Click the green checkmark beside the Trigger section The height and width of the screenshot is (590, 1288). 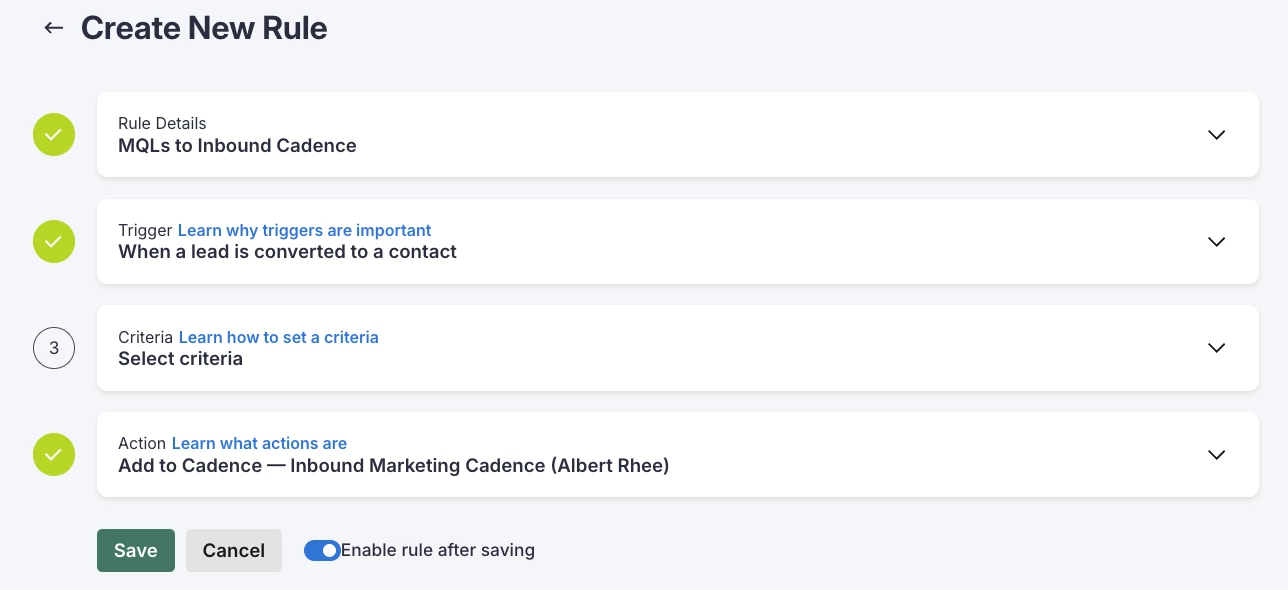coord(54,241)
